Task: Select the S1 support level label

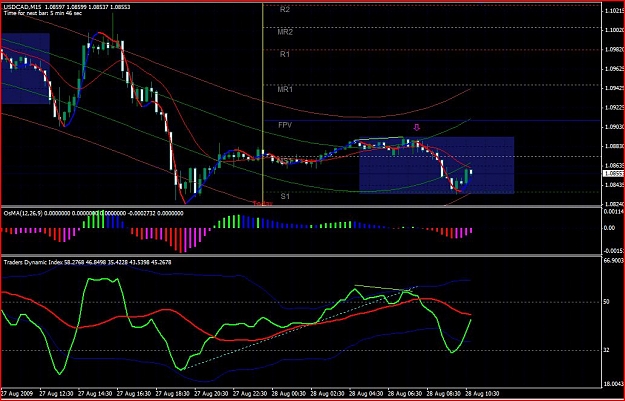Action: [x=285, y=196]
